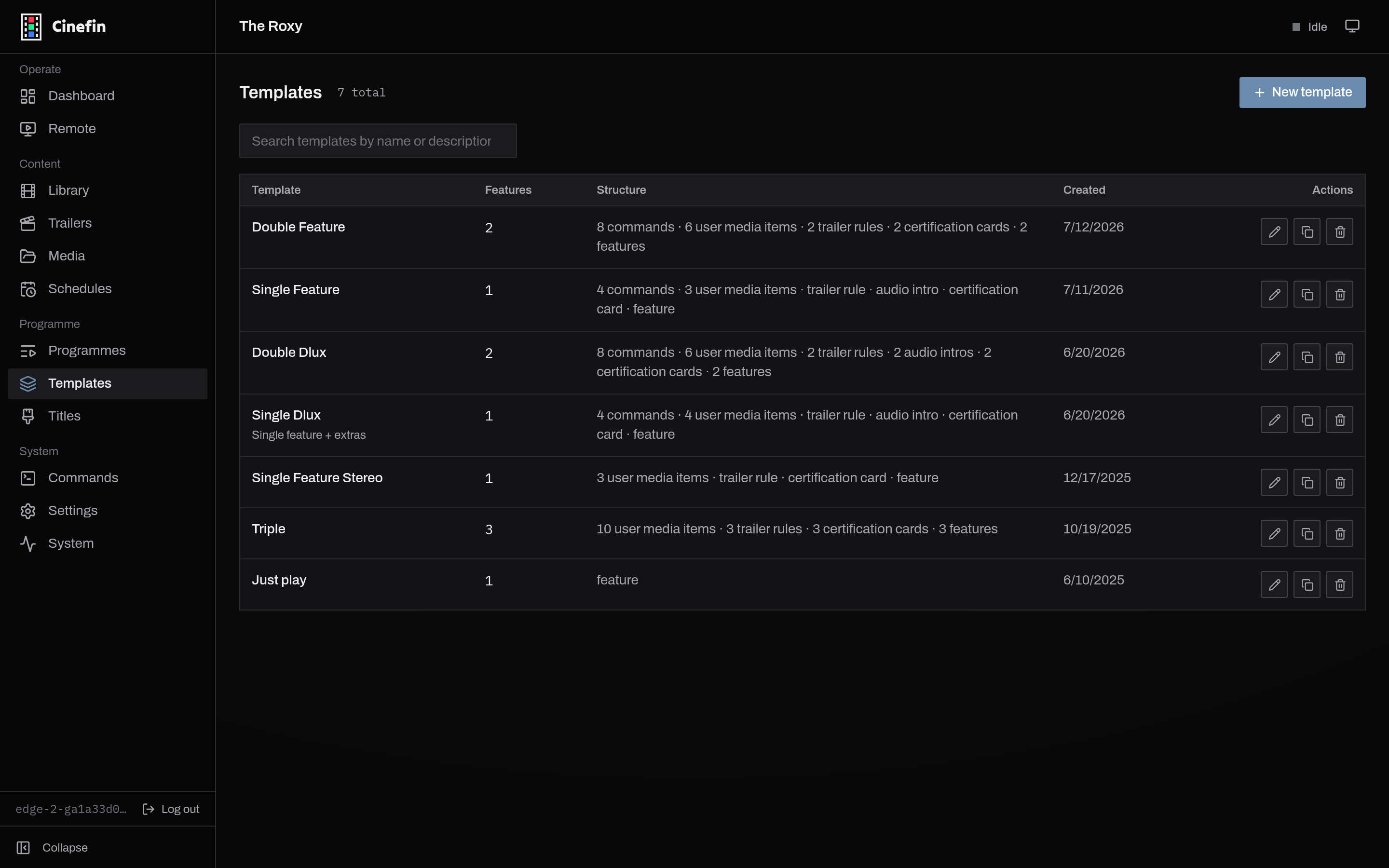Delete the Single Feature Stereo template

[1340, 482]
